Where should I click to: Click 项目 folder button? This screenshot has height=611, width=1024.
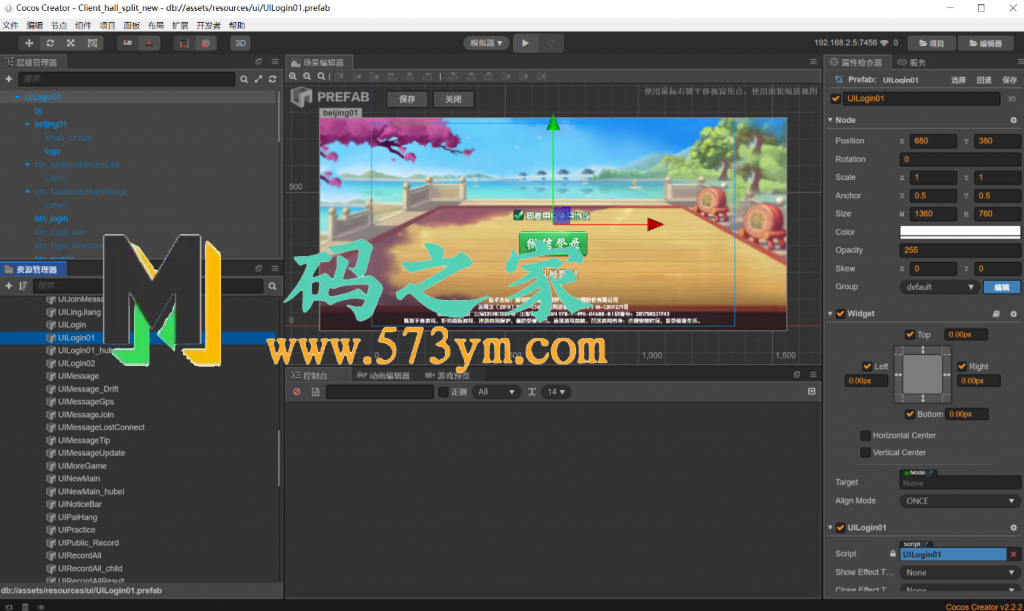click(x=931, y=43)
